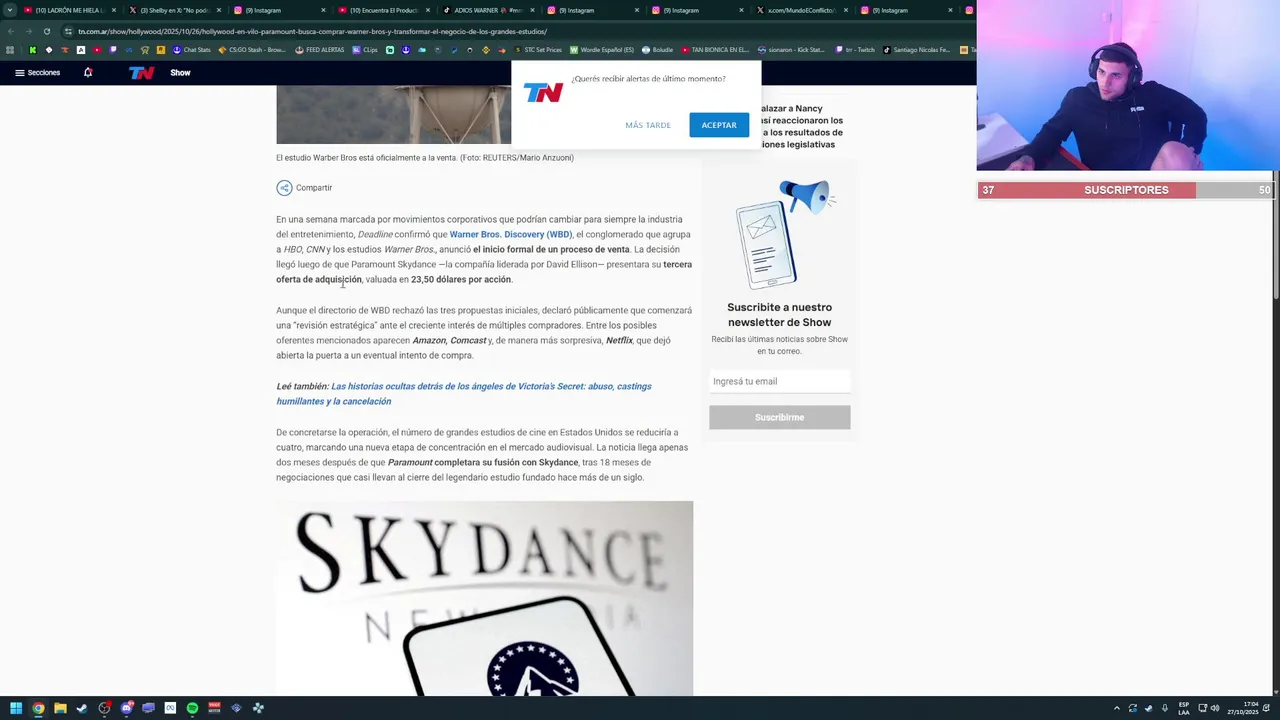1280x720 pixels.
Task: Click the 'Ingresá tu email' input field
Action: [780, 381]
